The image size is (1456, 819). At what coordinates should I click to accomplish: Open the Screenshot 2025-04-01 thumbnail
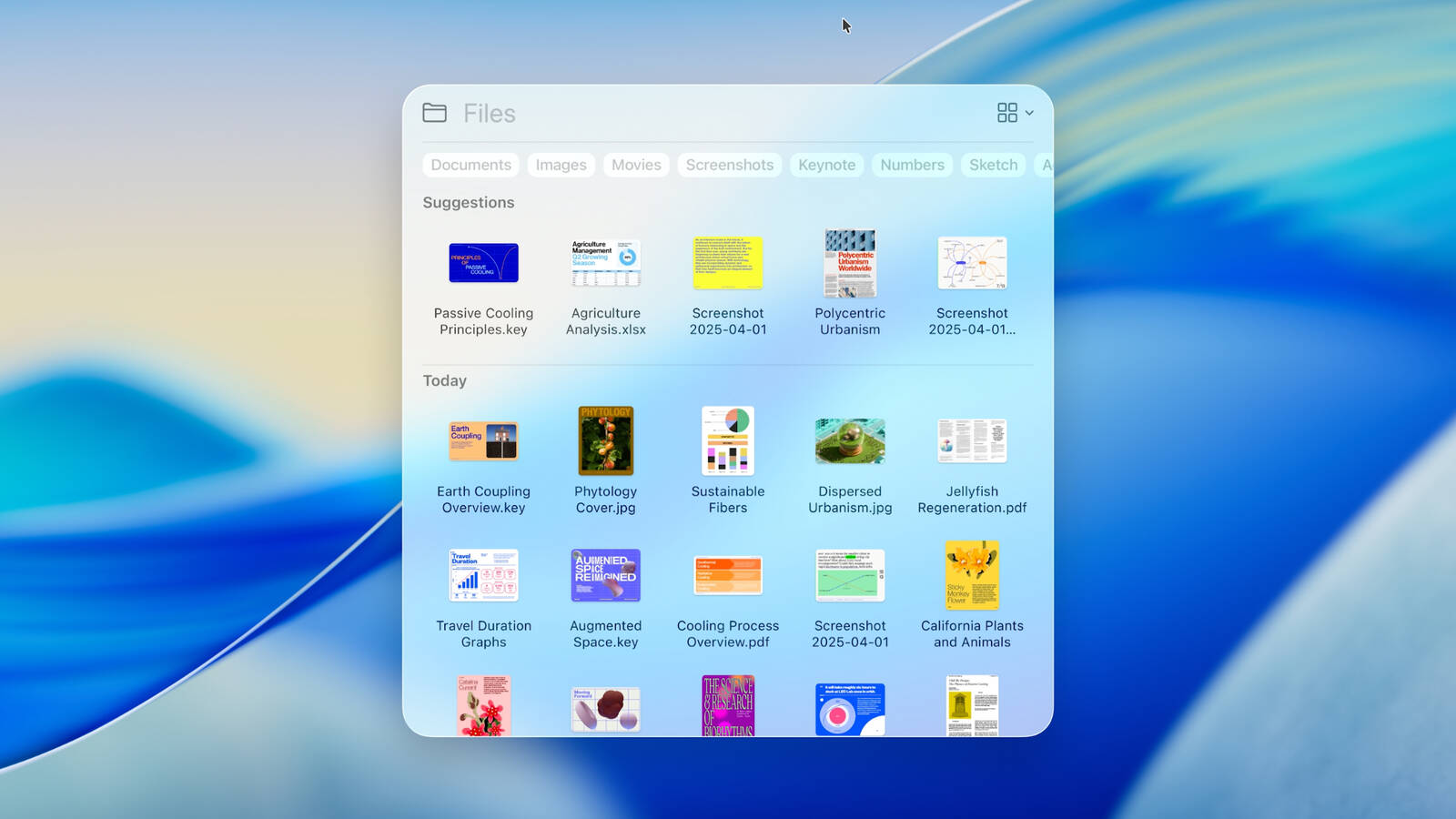728,262
